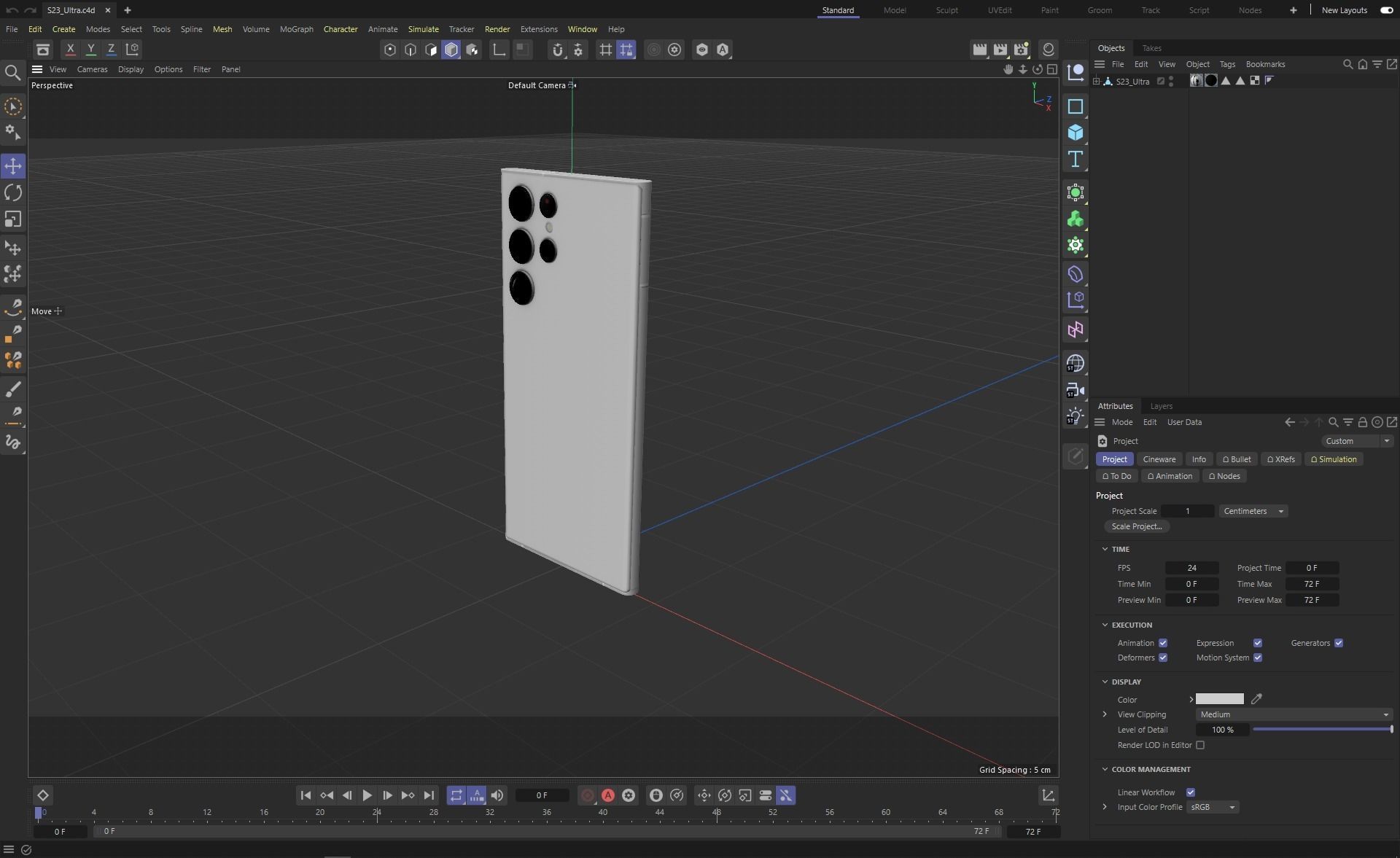Open Input Color Profile sRGB dropdown
This screenshot has width=1400, height=858.
1212,807
